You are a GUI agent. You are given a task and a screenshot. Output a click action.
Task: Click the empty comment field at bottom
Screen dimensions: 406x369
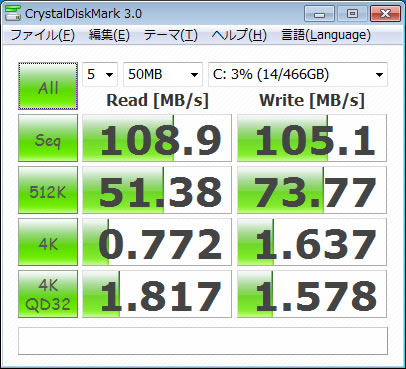point(203,341)
